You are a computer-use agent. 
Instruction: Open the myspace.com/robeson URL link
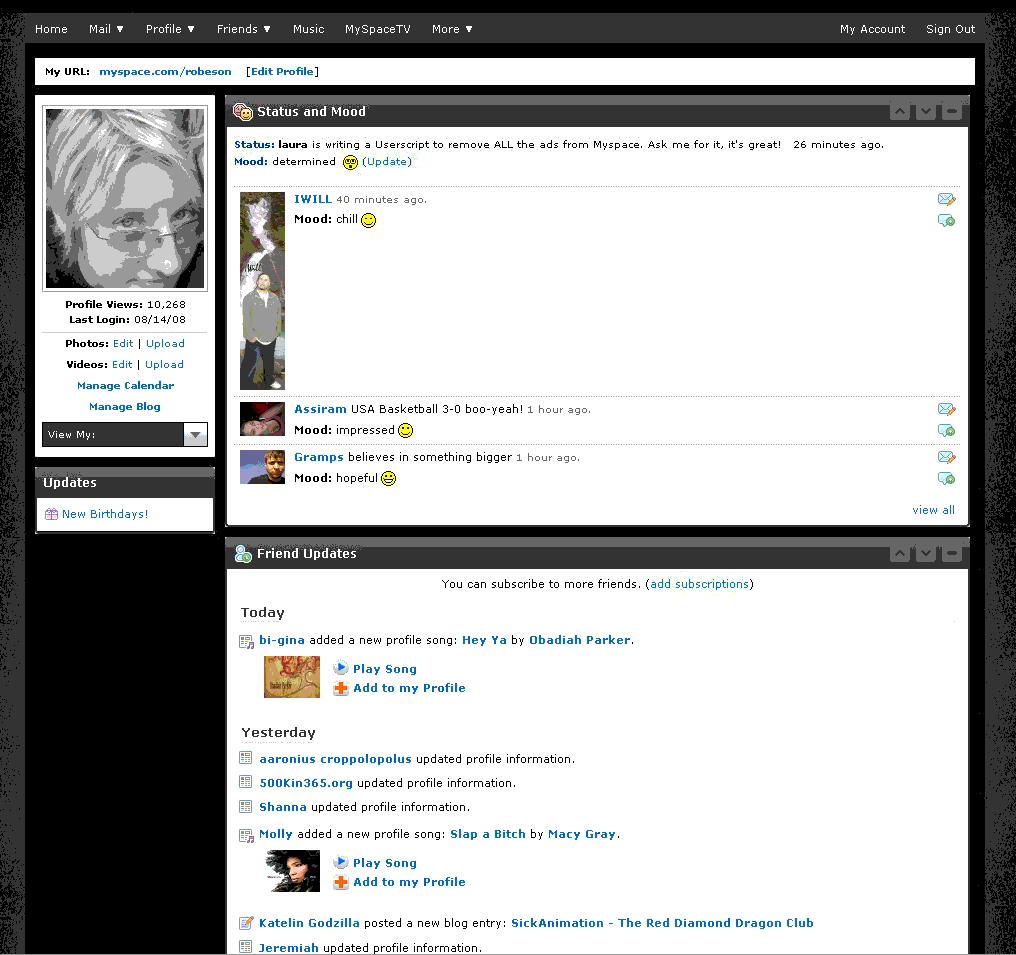(165, 71)
